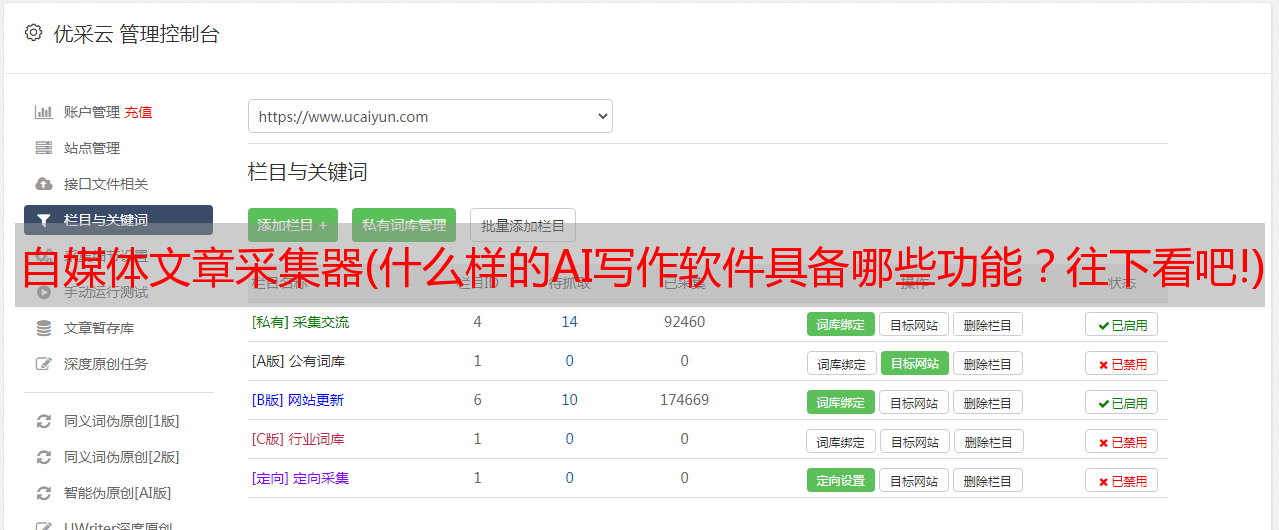Open the [B版] 网站更新 column
This screenshot has height=530, width=1279.
click(x=297, y=400)
